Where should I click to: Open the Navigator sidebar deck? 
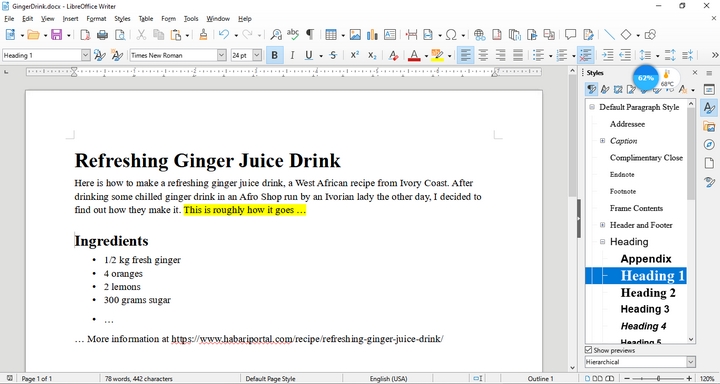click(x=709, y=145)
